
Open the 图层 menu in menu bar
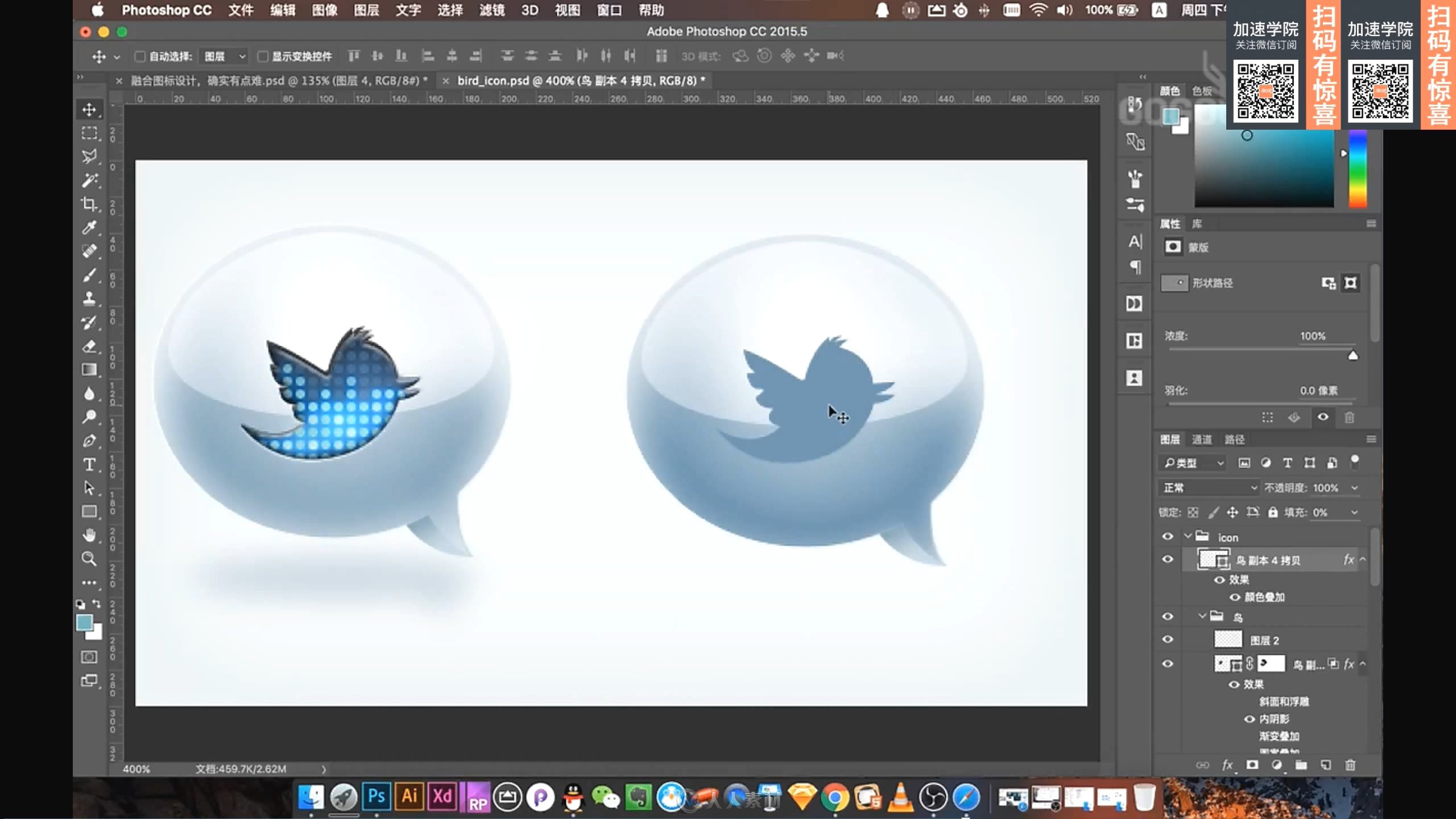click(x=366, y=10)
